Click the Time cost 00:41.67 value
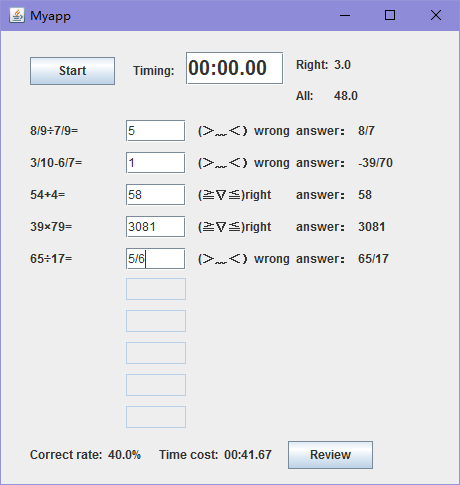Screen dimensions: 460x485 tap(248, 455)
